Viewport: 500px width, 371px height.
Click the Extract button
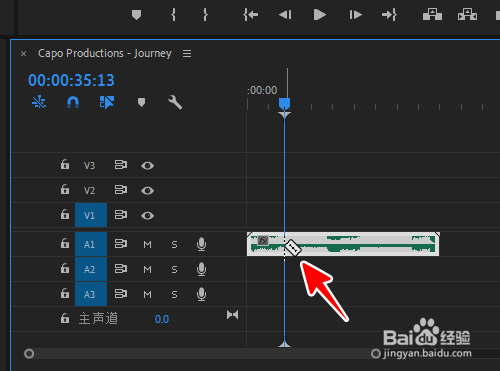click(467, 15)
